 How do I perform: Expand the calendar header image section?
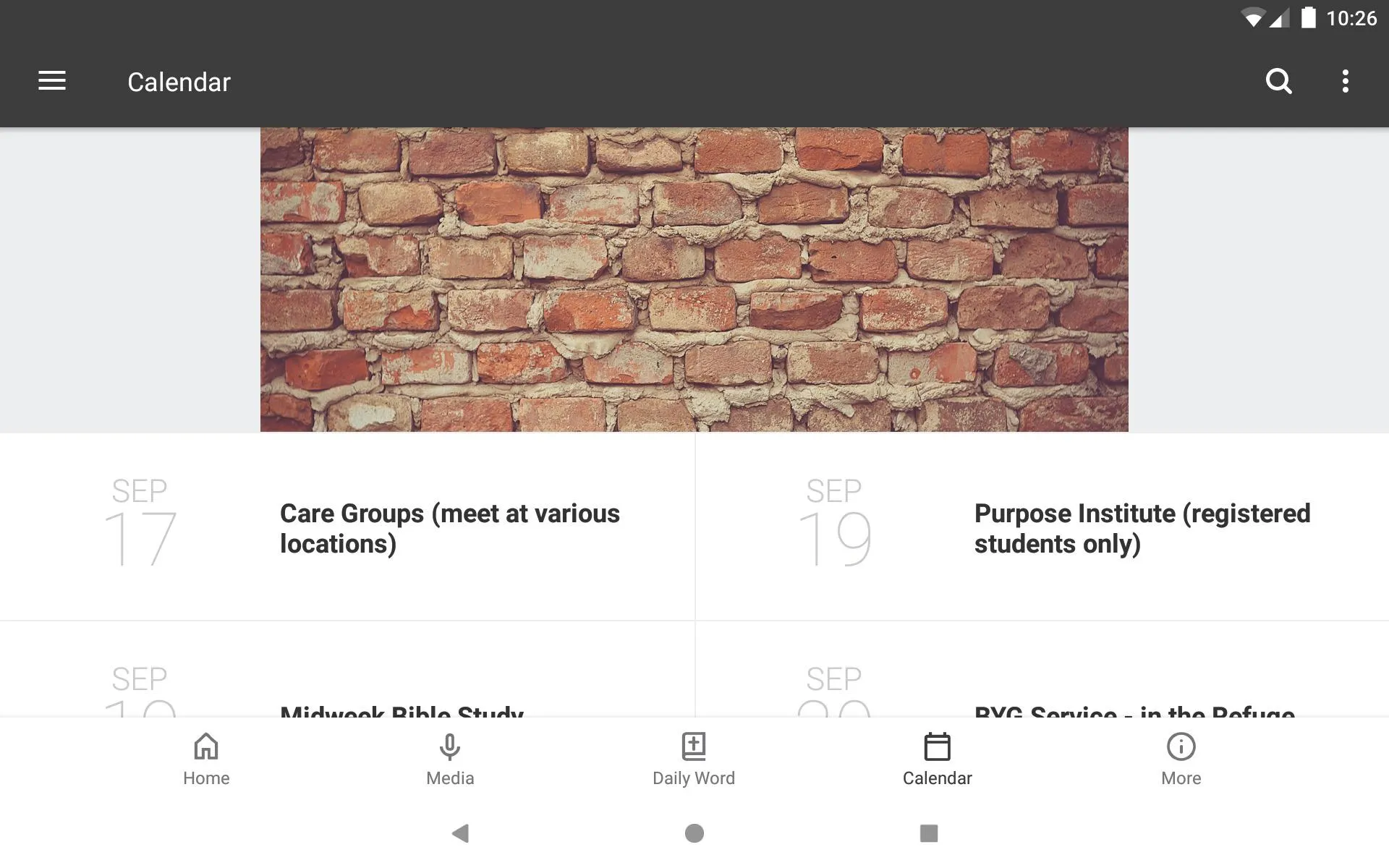(x=694, y=279)
